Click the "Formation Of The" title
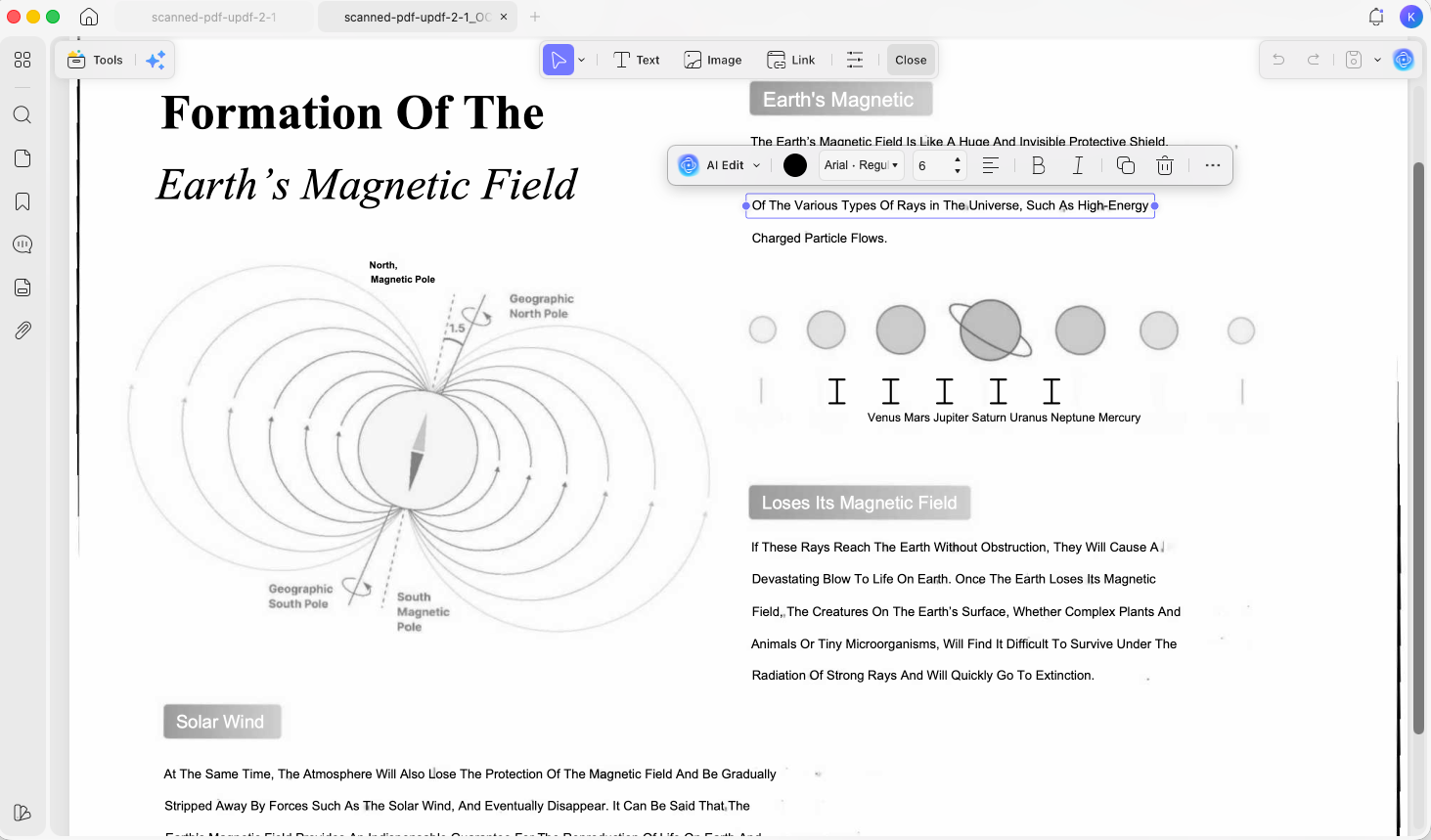The image size is (1431, 840). click(352, 113)
